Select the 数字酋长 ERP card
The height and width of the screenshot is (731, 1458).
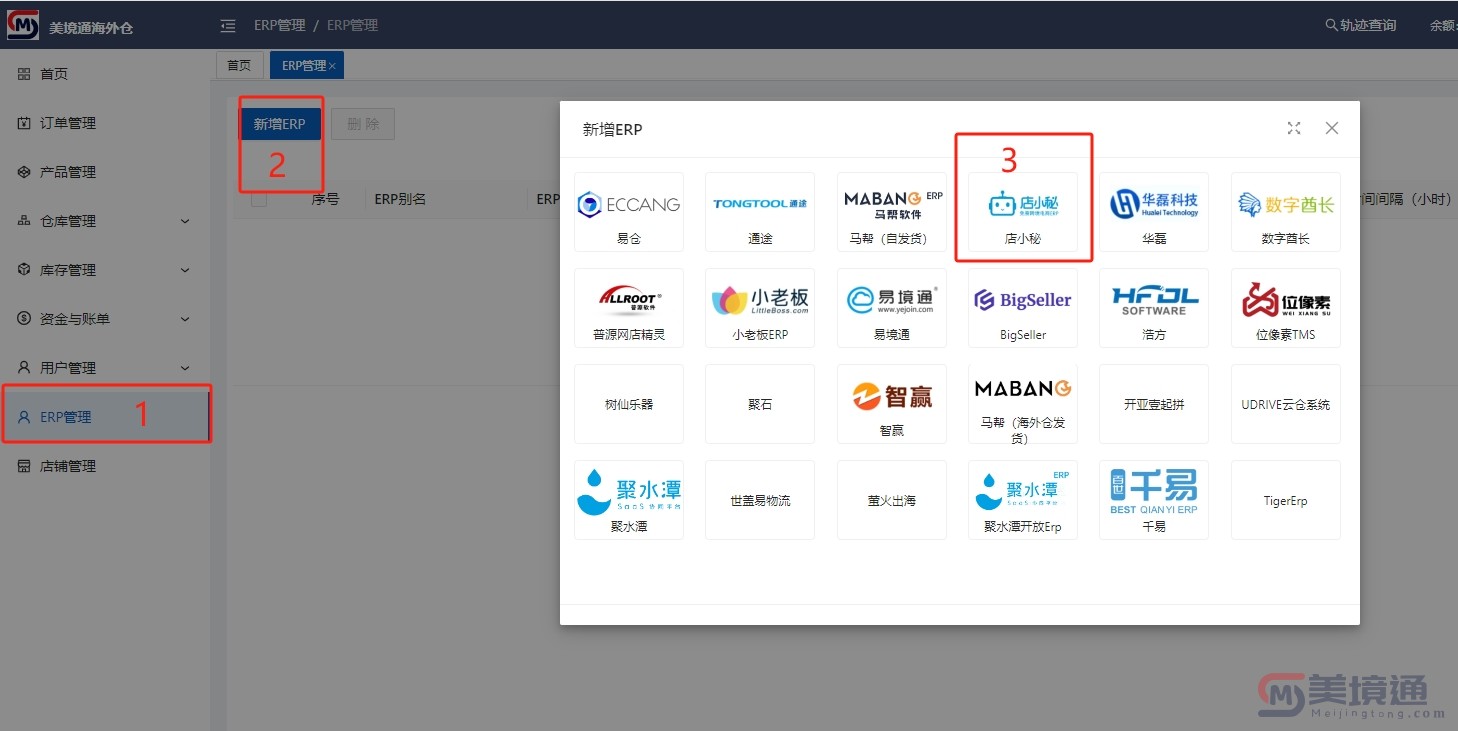pos(1286,212)
